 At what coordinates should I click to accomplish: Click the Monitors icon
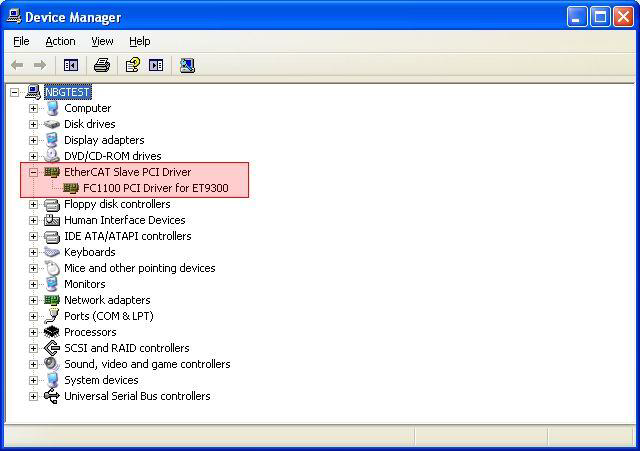52,284
